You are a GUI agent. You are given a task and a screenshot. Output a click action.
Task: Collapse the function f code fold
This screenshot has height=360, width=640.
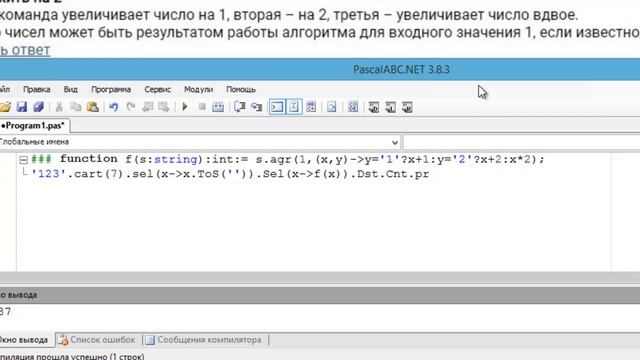(24, 160)
